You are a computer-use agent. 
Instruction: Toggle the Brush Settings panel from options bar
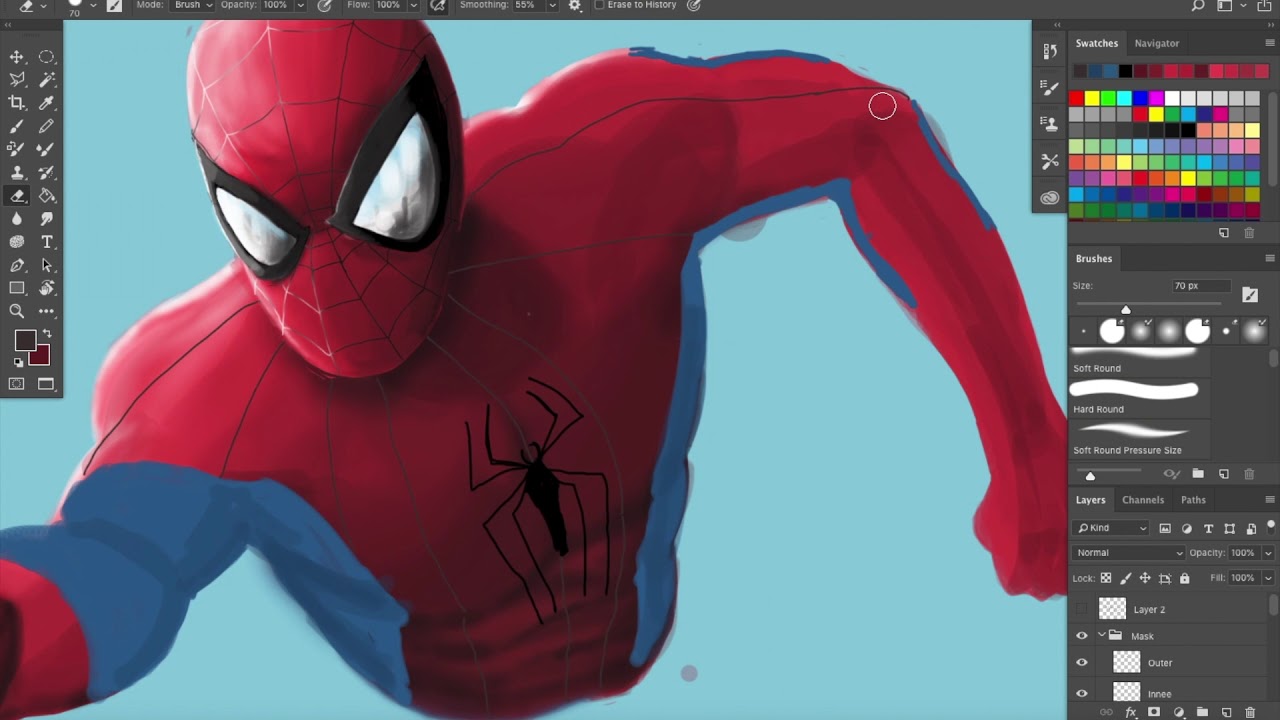click(x=115, y=5)
